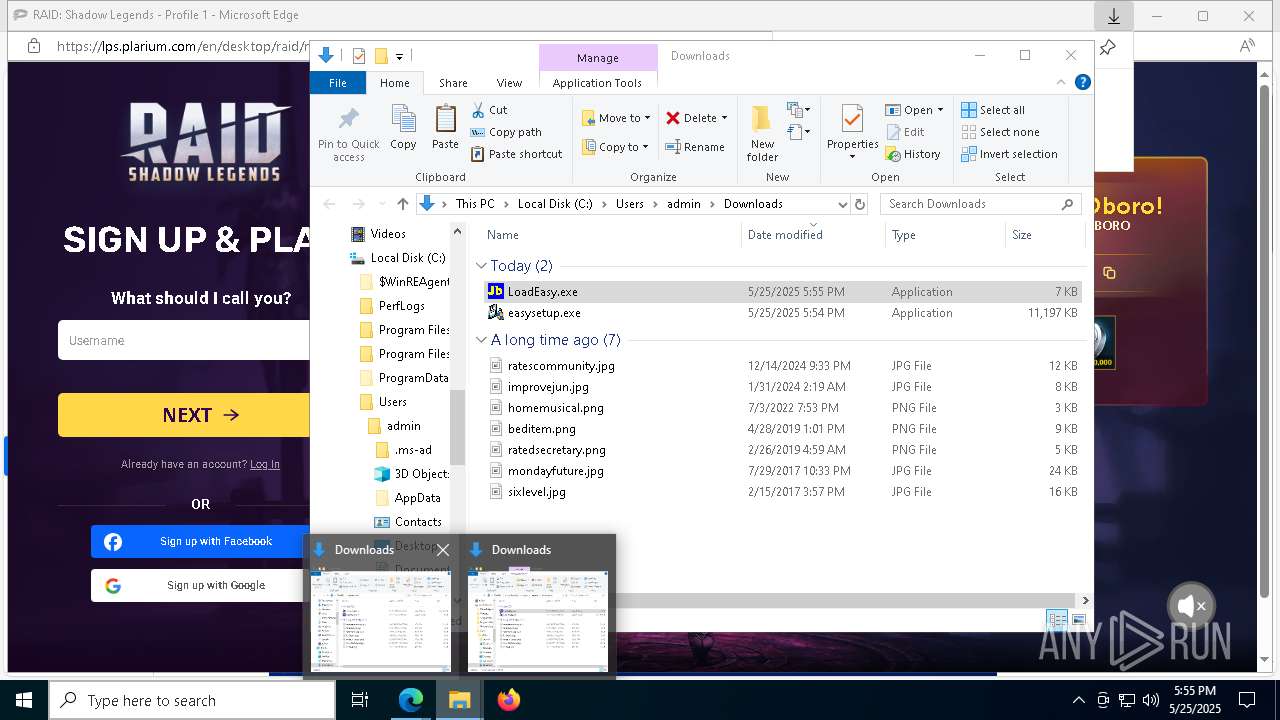
Task: Click the Rename ribbon button
Action: pos(695,147)
